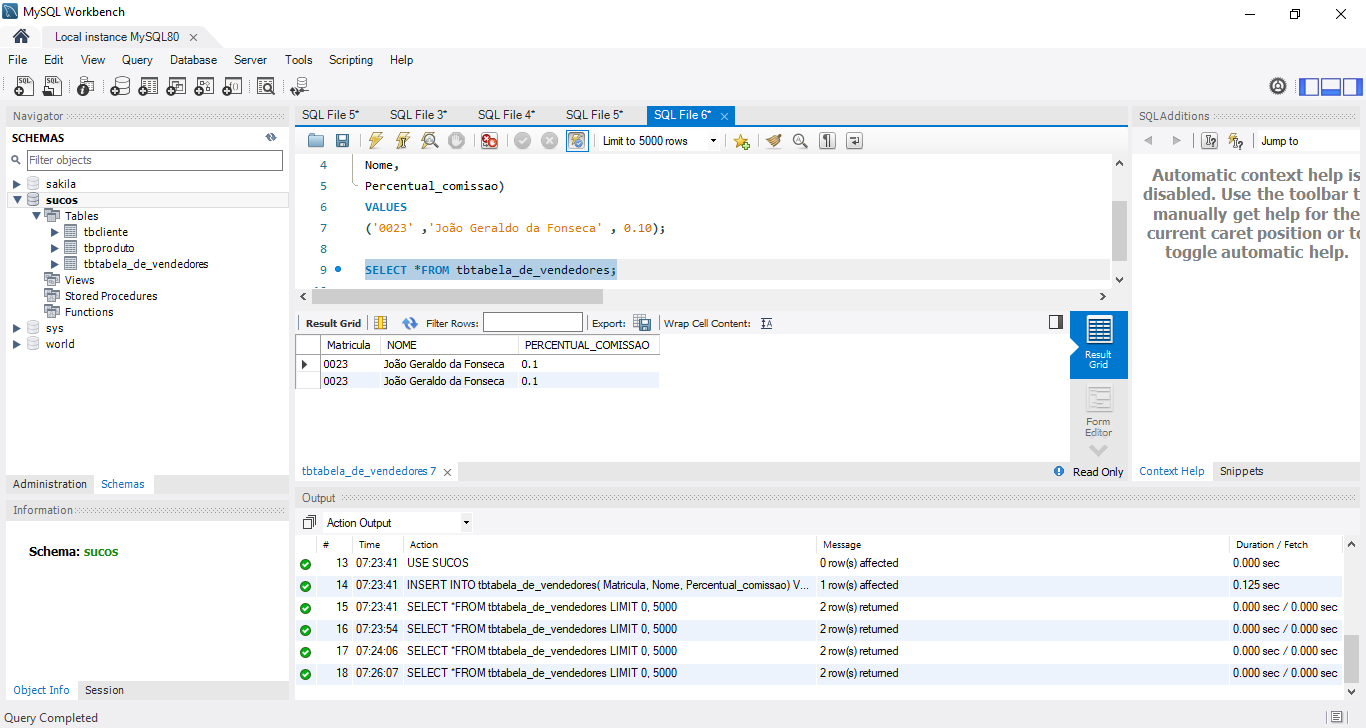Expand tbtabela_de_vendedores table node

(x=55, y=264)
